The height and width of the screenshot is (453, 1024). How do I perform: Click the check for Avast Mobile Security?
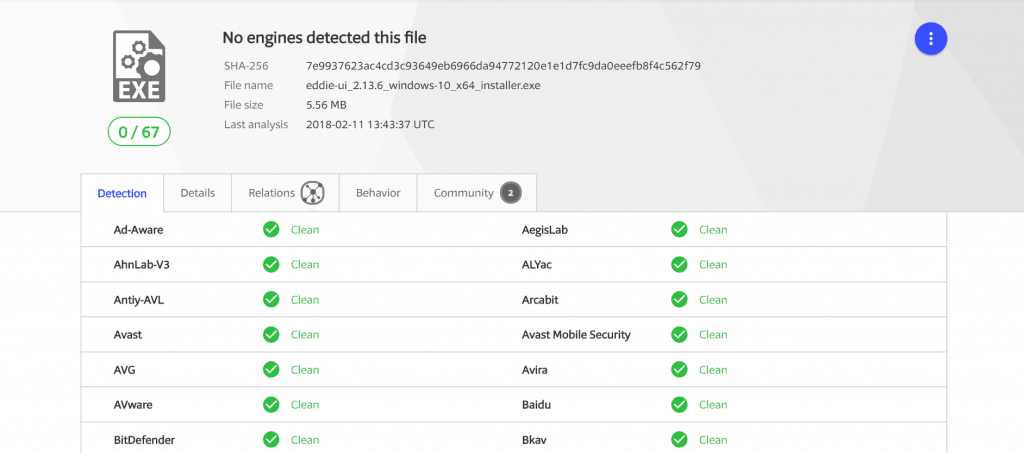point(679,334)
